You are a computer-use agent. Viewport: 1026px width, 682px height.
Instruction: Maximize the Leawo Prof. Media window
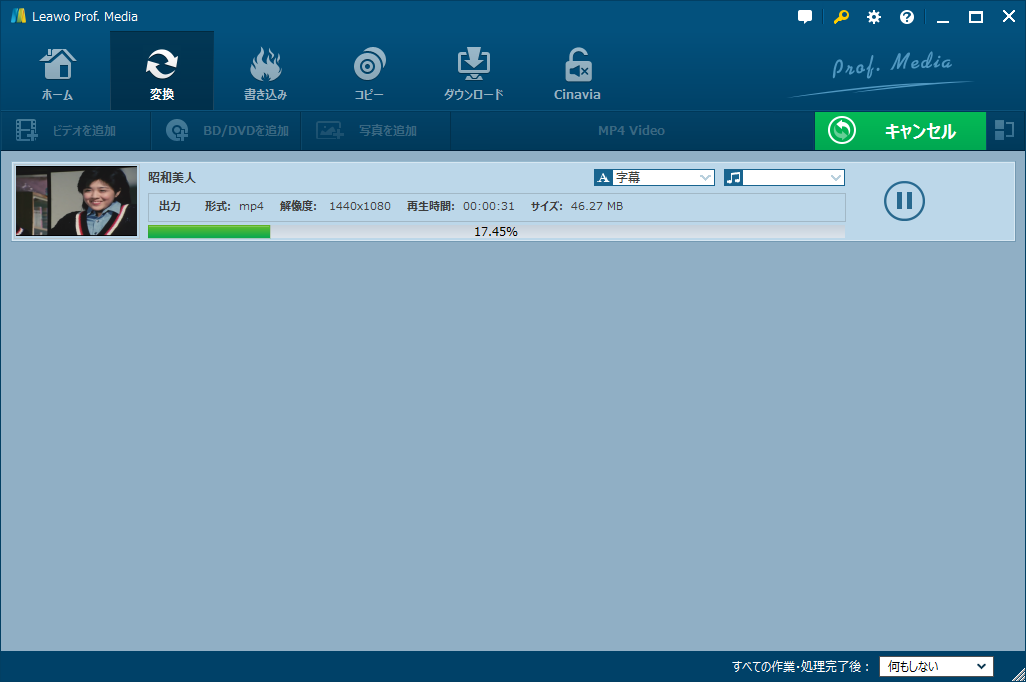[976, 17]
